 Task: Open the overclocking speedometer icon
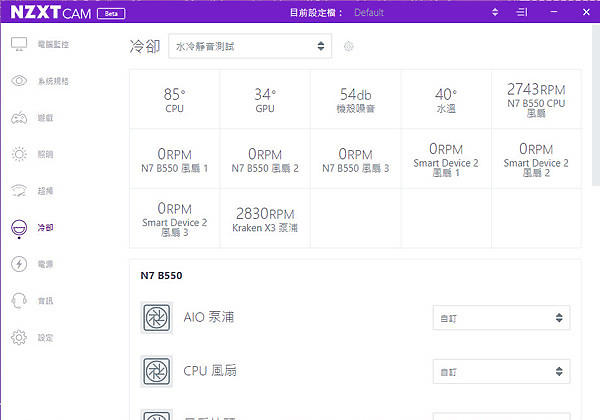19,190
